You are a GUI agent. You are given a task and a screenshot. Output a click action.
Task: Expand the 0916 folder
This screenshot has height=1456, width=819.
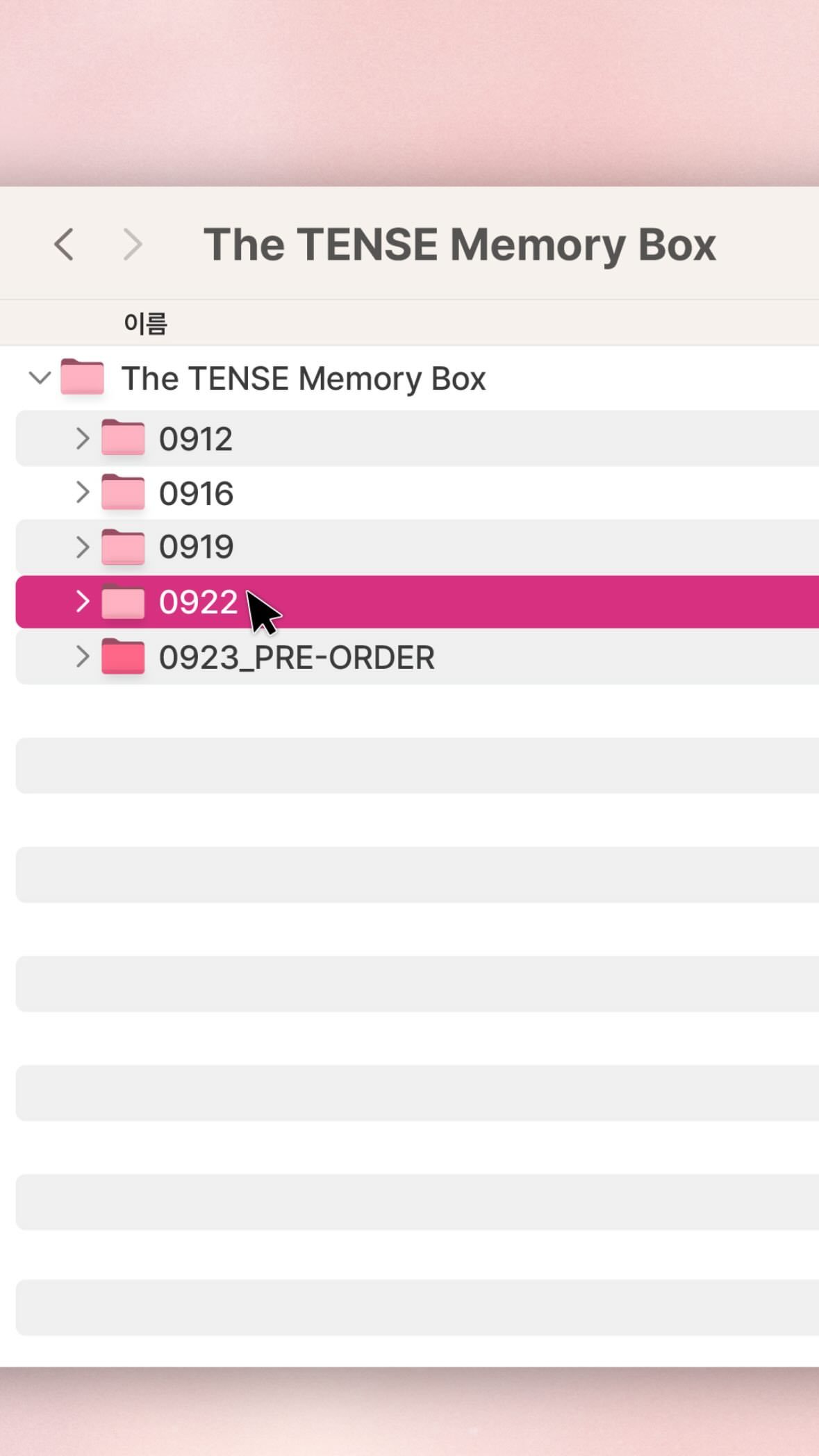82,493
